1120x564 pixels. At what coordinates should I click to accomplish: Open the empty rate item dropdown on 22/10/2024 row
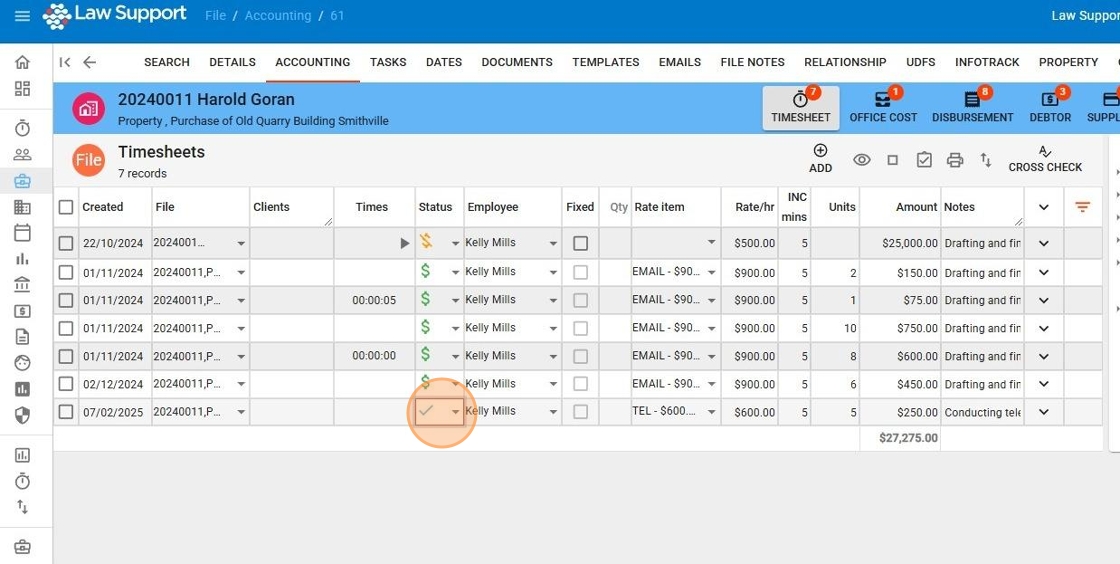pos(711,243)
